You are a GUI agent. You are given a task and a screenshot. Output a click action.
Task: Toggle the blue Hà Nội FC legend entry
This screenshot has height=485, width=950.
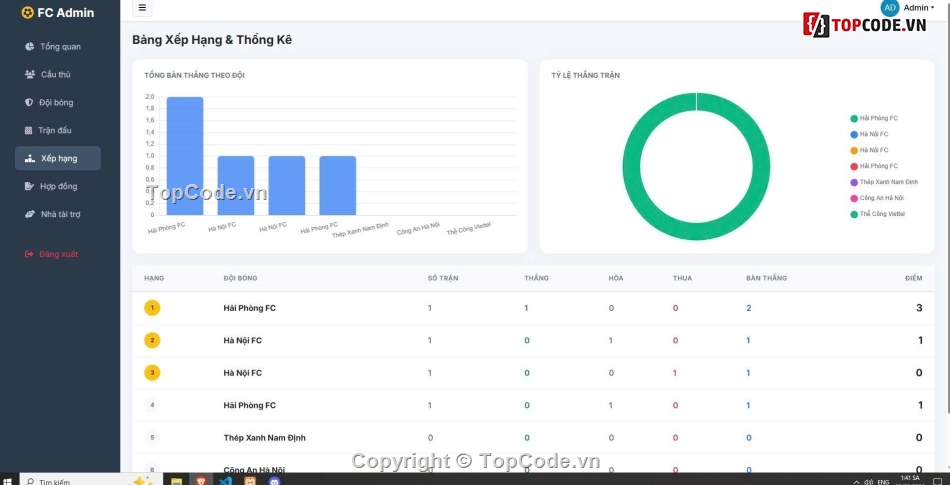click(869, 134)
